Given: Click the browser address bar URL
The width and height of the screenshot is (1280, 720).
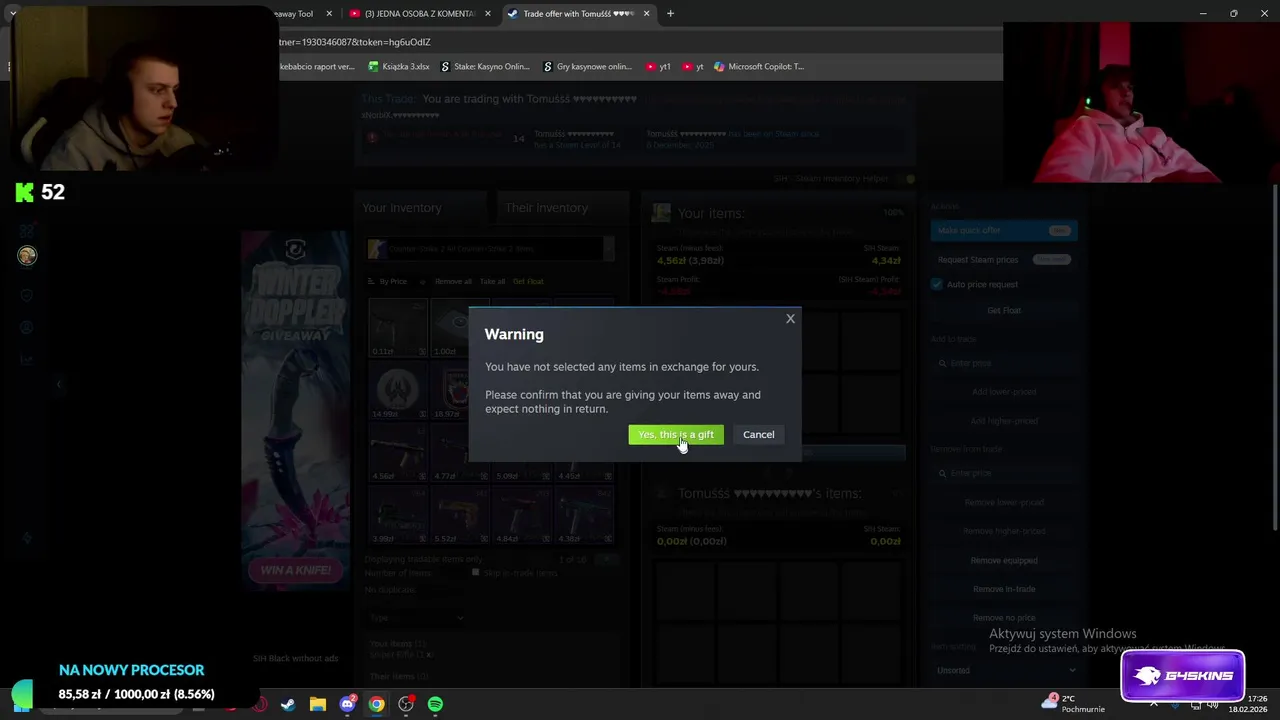Looking at the screenshot, I should (x=354, y=42).
